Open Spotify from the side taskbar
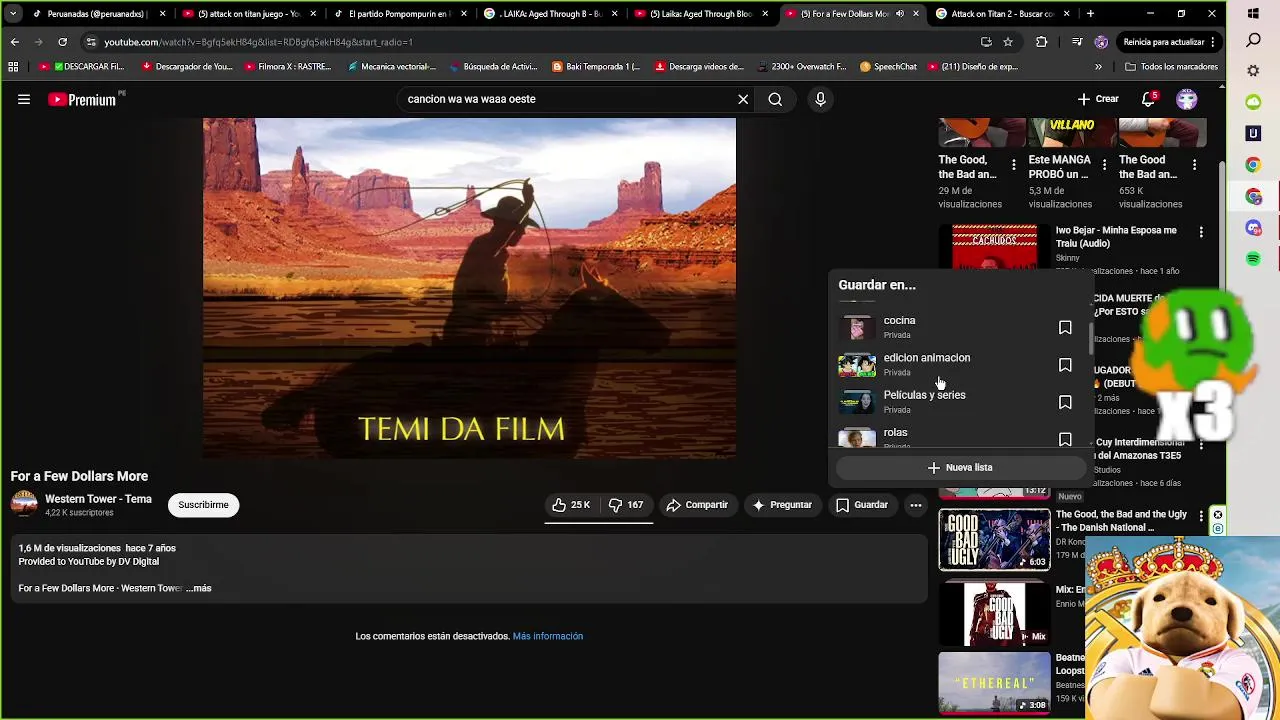 (x=1254, y=259)
